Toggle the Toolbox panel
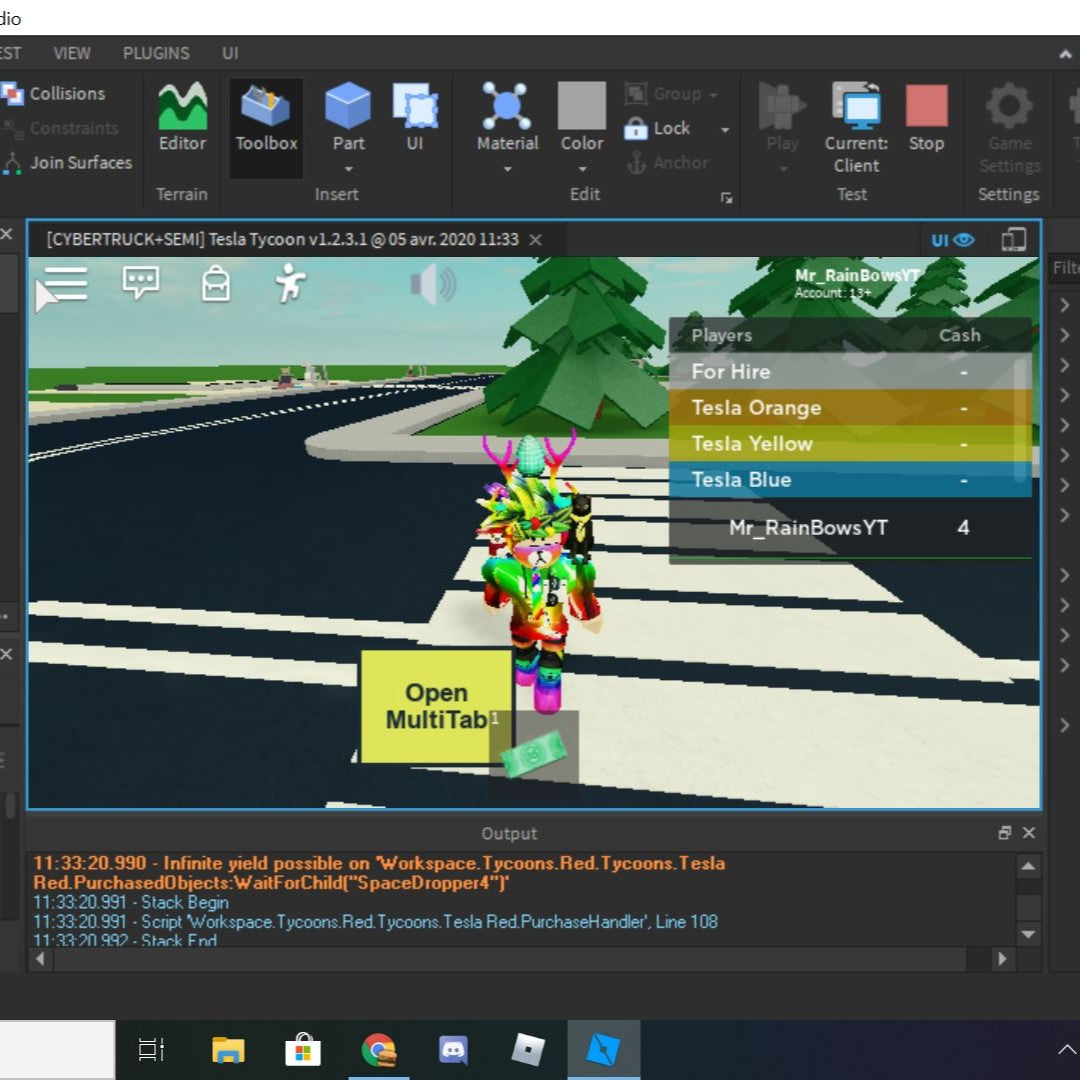 click(266, 117)
